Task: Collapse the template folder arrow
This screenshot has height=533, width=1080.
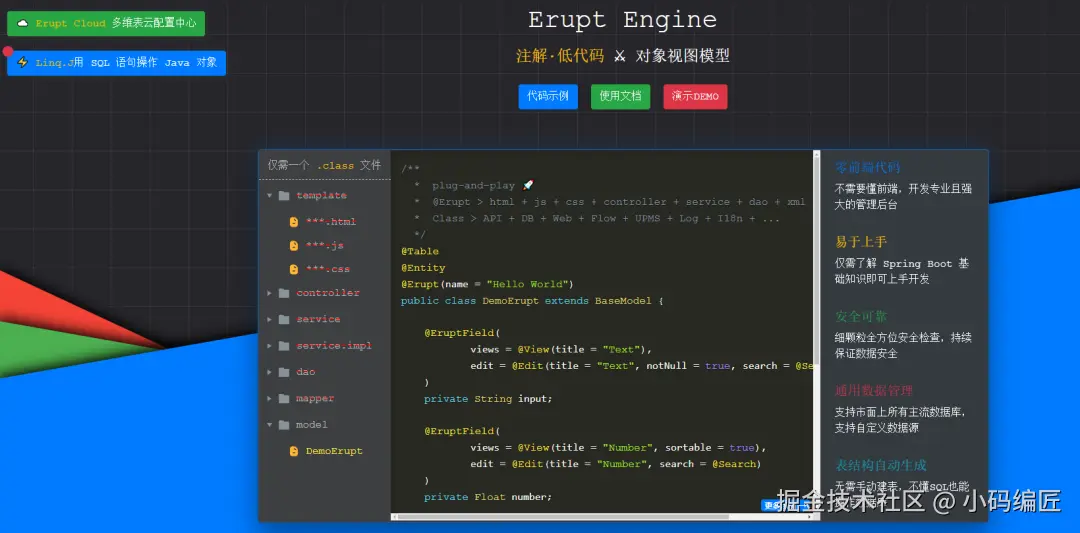Action: point(270,196)
